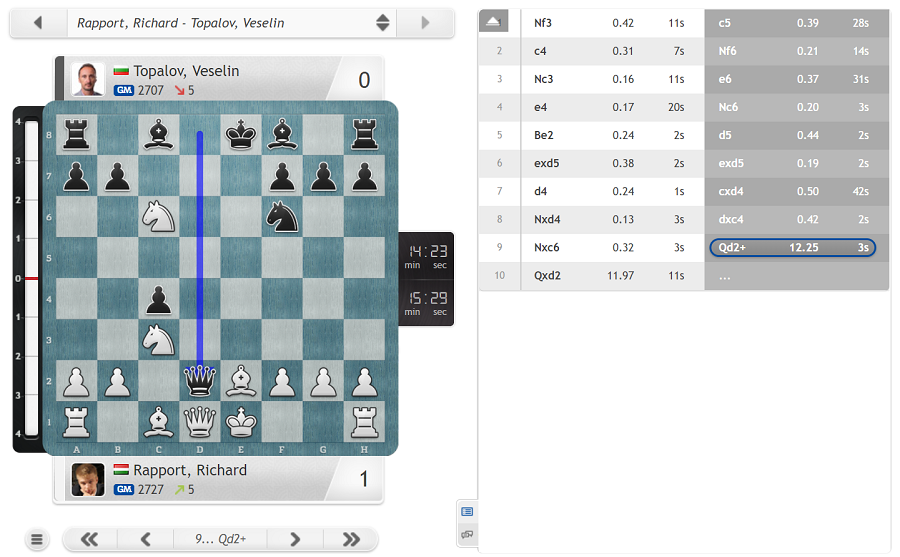This screenshot has width=900, height=557.
Task: Click the current move label 9... Qd2+
Action: 219,540
